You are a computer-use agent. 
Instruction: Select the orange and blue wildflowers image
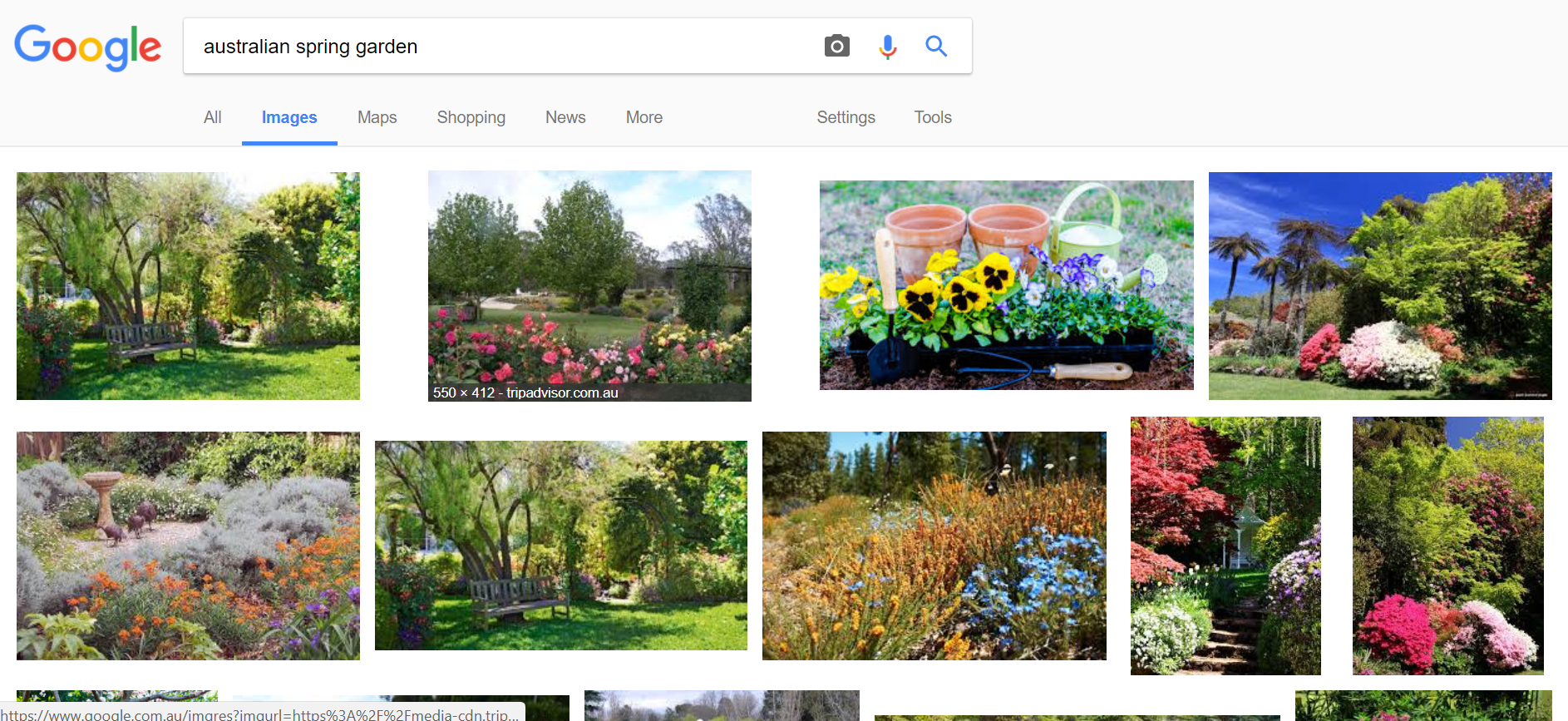934,546
